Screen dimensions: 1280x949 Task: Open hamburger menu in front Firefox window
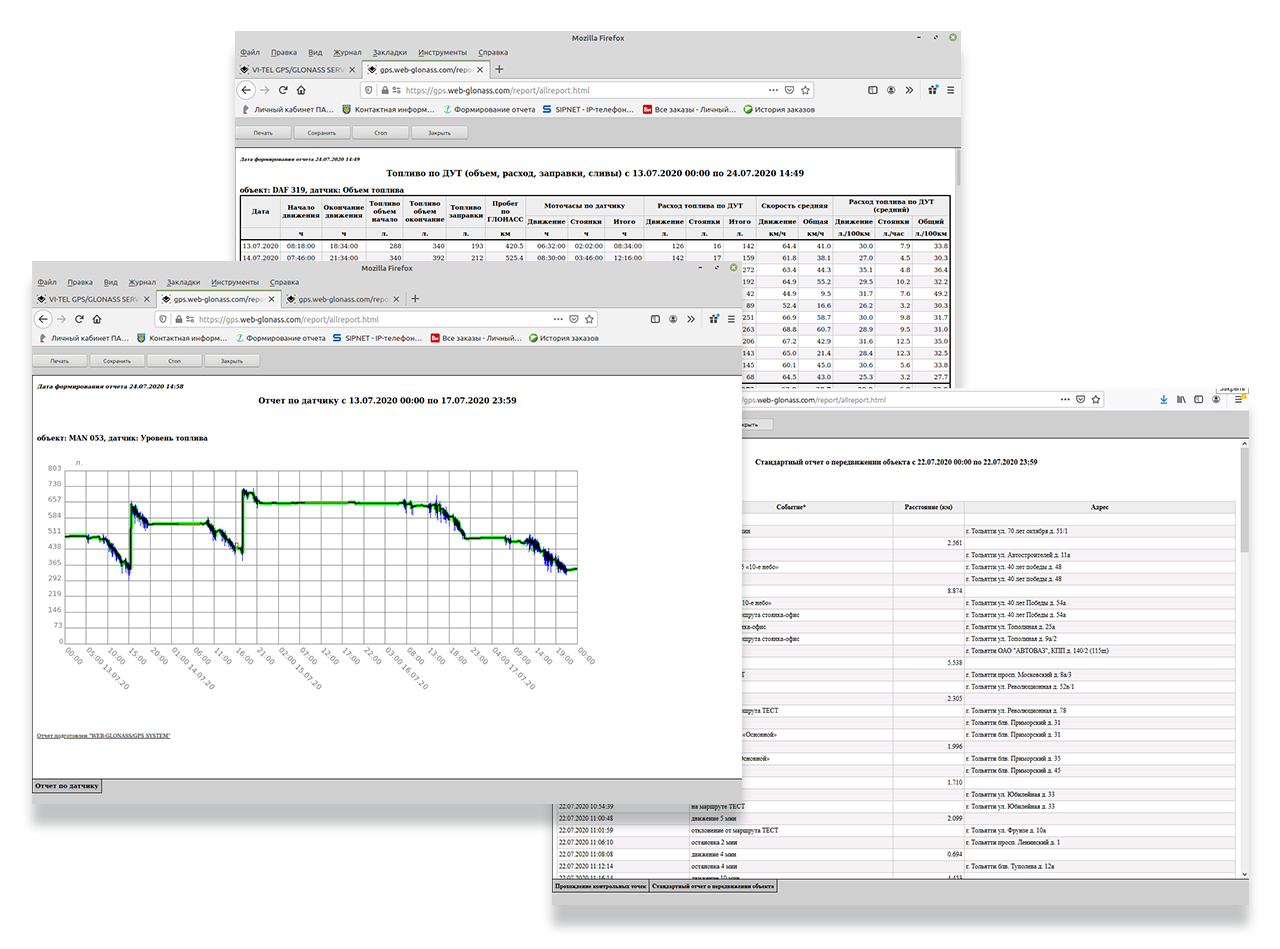[x=732, y=319]
